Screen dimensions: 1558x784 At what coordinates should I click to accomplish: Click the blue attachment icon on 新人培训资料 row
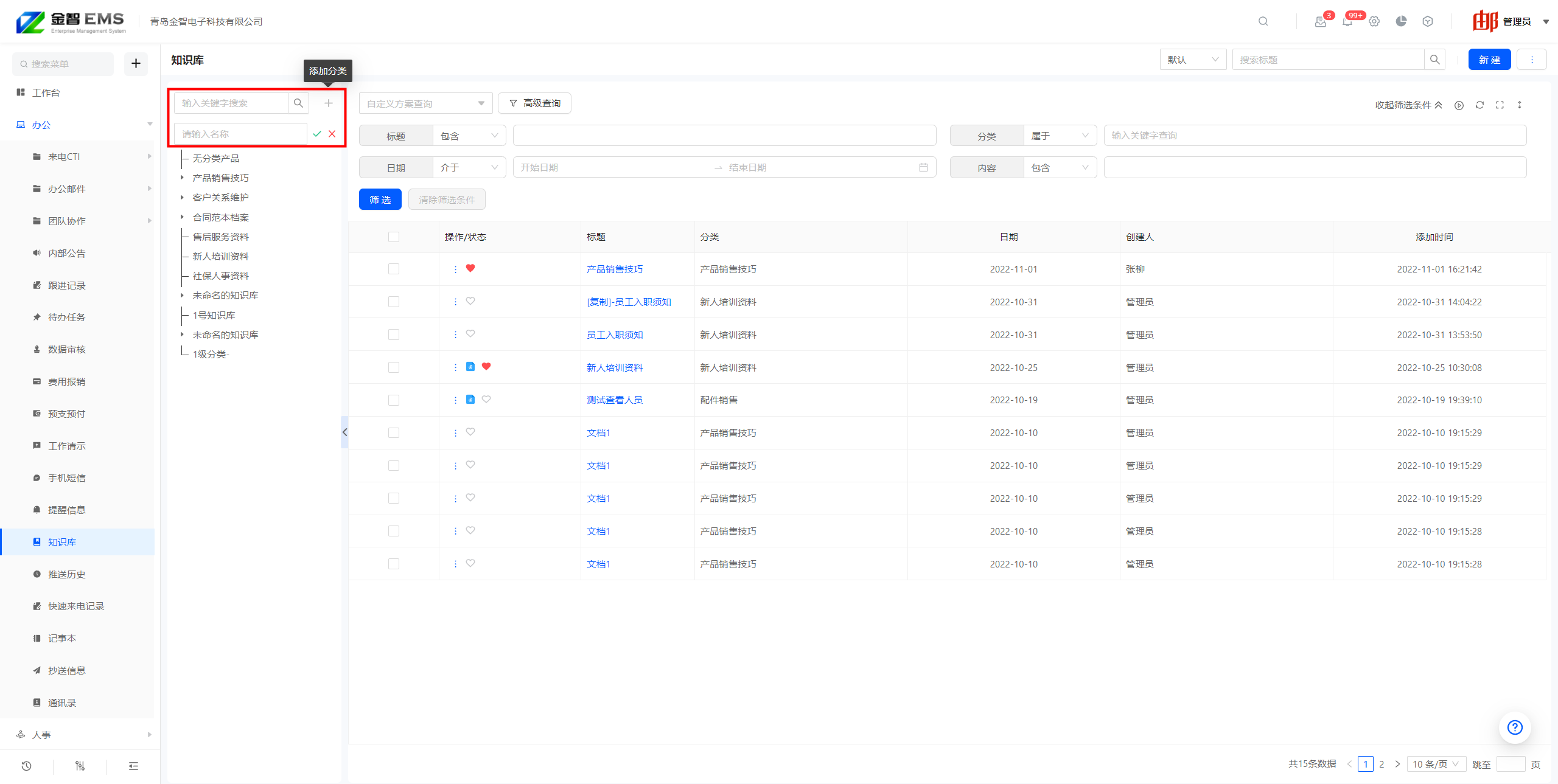(x=470, y=367)
